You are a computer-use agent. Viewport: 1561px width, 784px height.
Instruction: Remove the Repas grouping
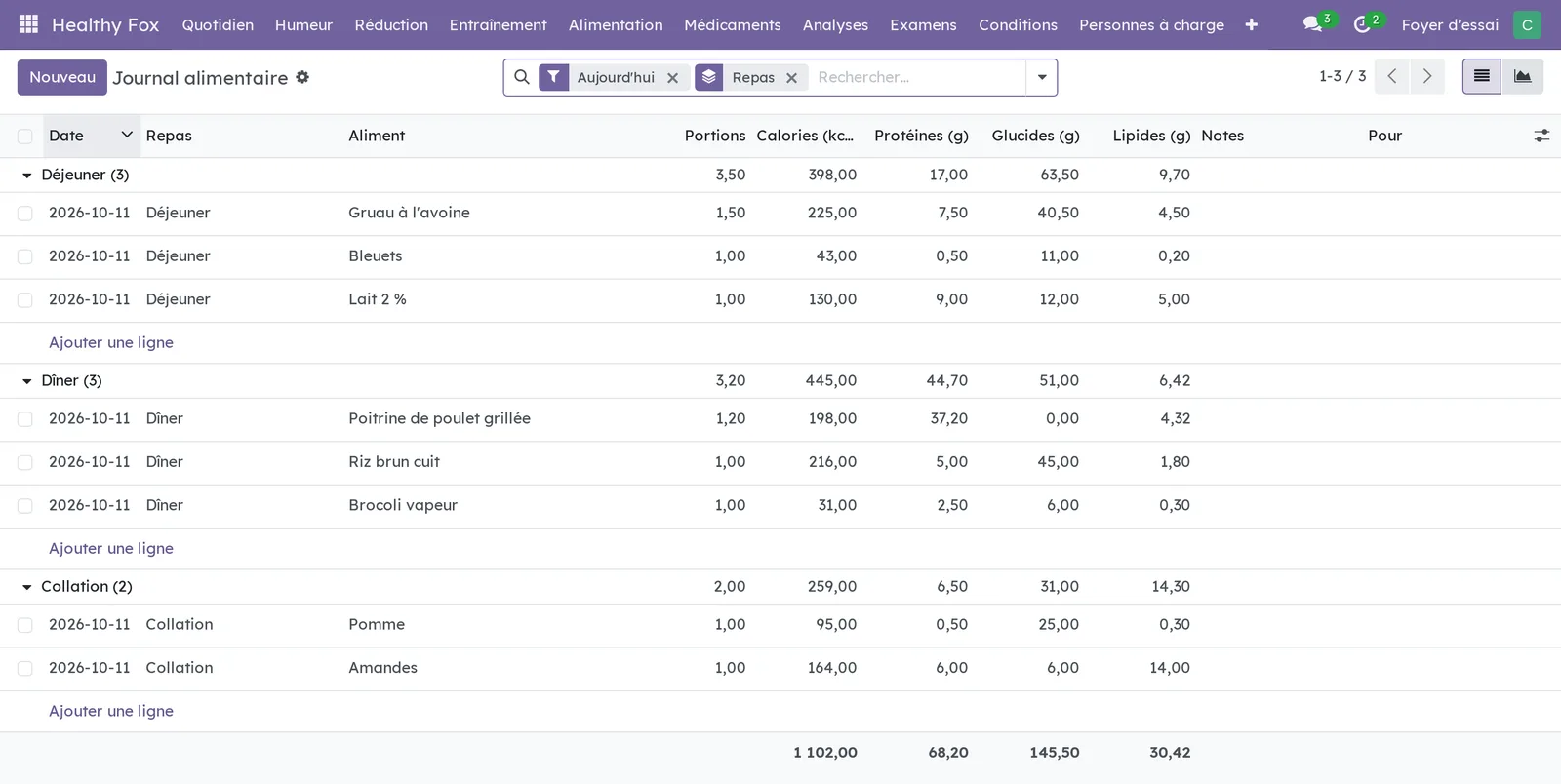pyautogui.click(x=791, y=78)
